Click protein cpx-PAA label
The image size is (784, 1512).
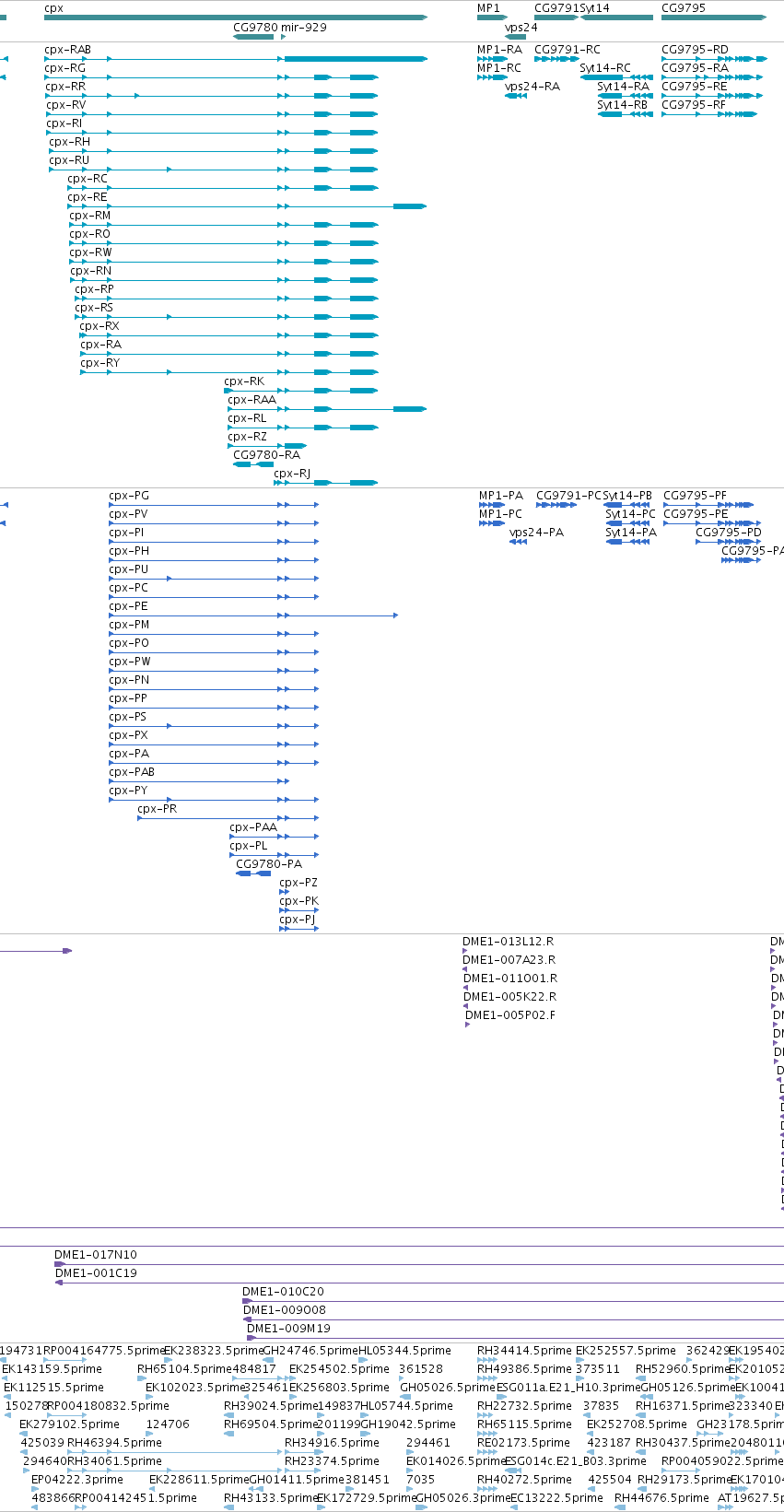[x=253, y=827]
